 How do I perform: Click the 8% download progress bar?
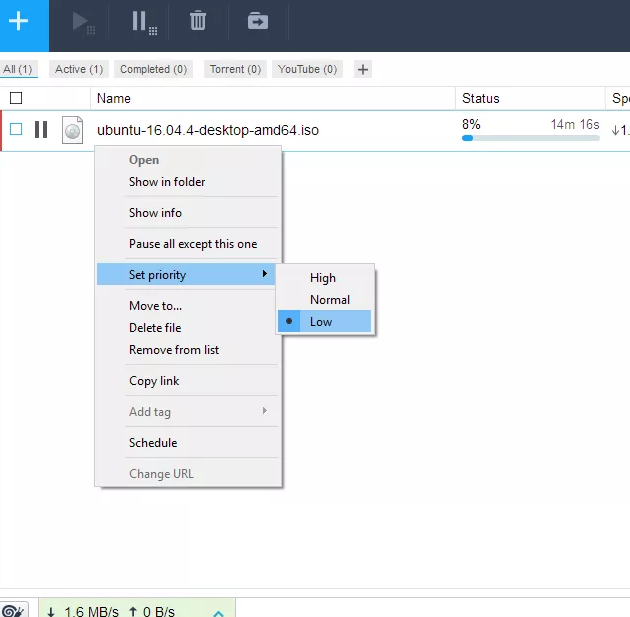(x=530, y=138)
